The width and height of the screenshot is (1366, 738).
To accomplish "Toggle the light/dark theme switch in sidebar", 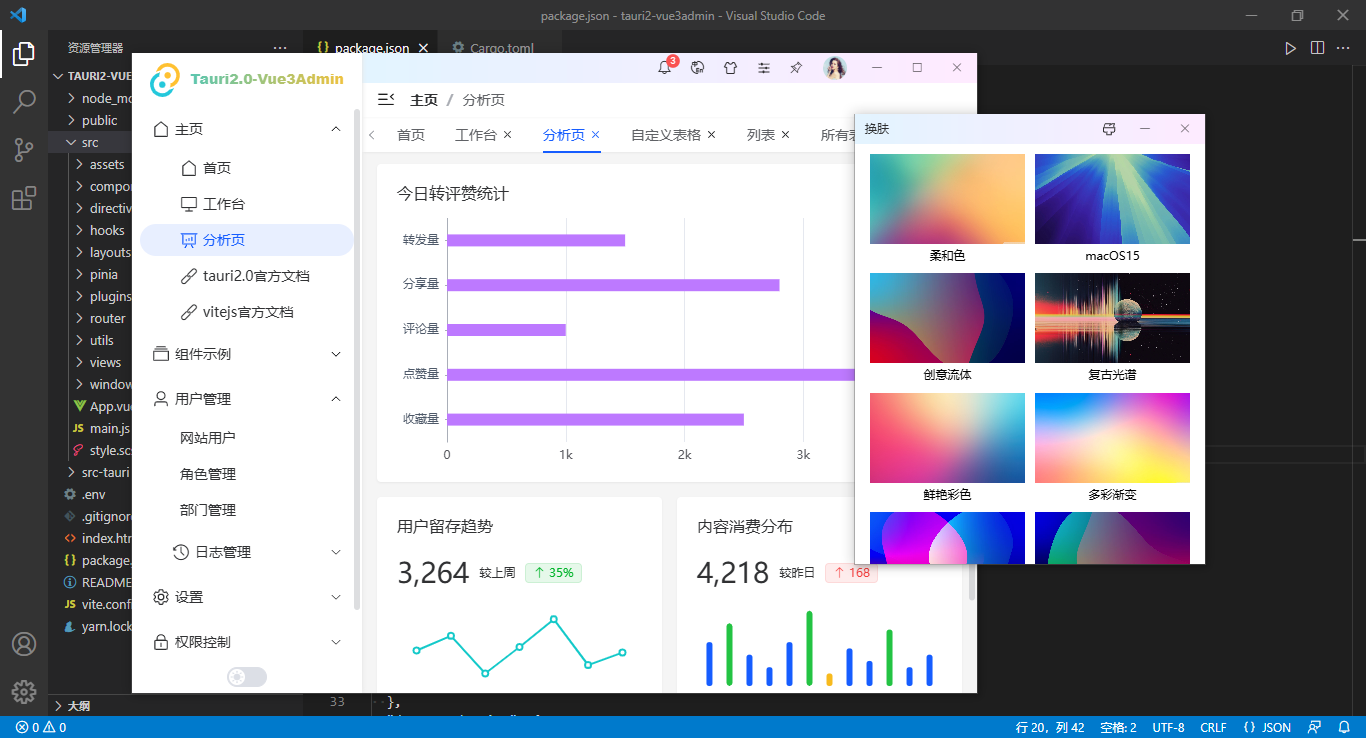I will [x=246, y=677].
